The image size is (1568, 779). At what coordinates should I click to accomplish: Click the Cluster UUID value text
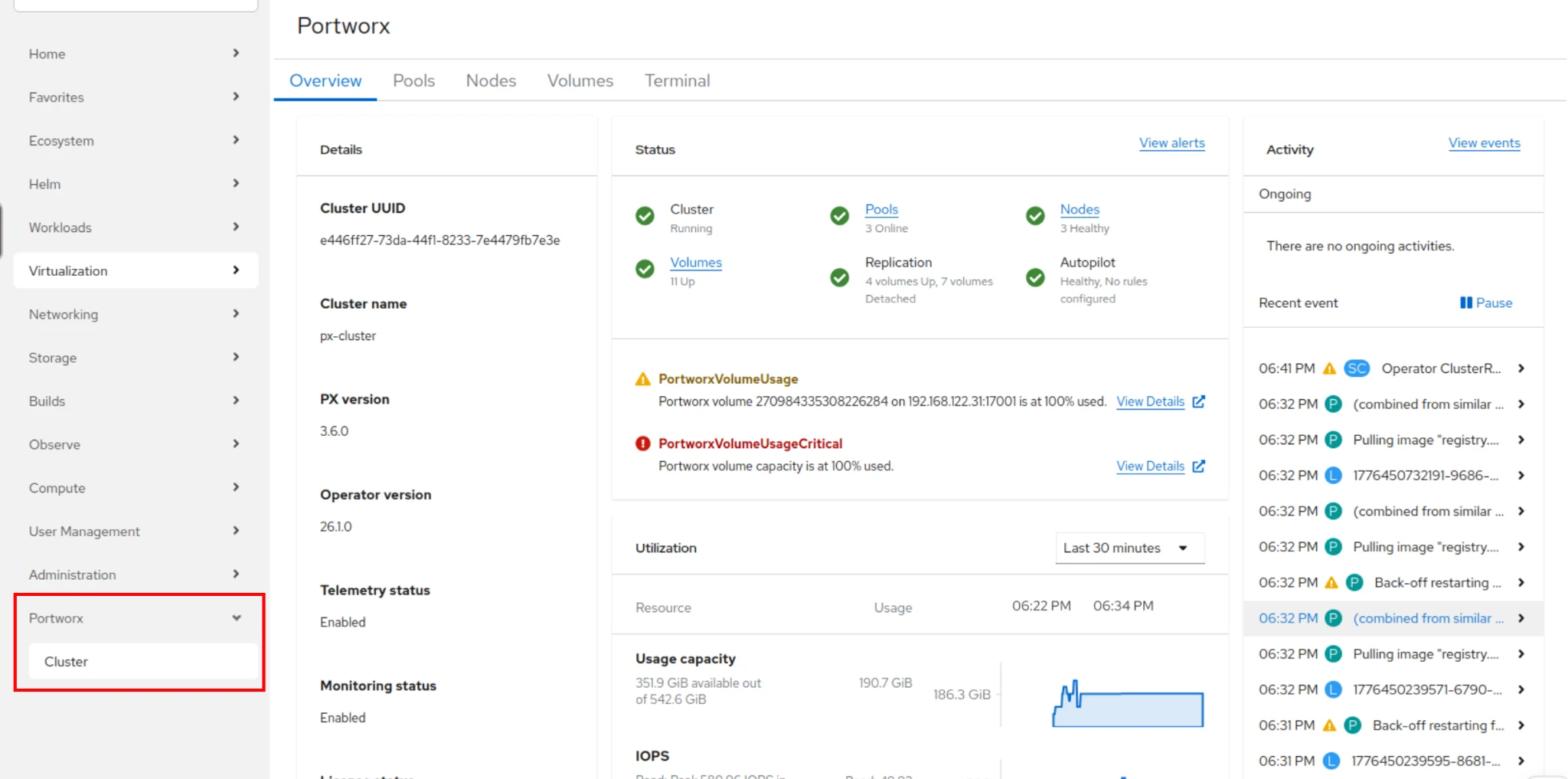[439, 241]
